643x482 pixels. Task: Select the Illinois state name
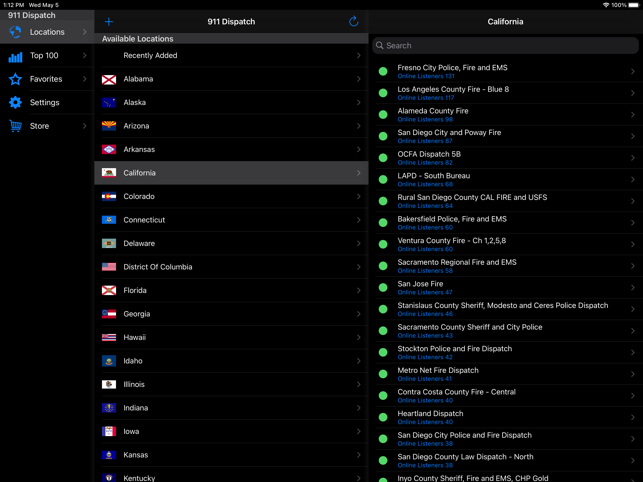point(134,384)
